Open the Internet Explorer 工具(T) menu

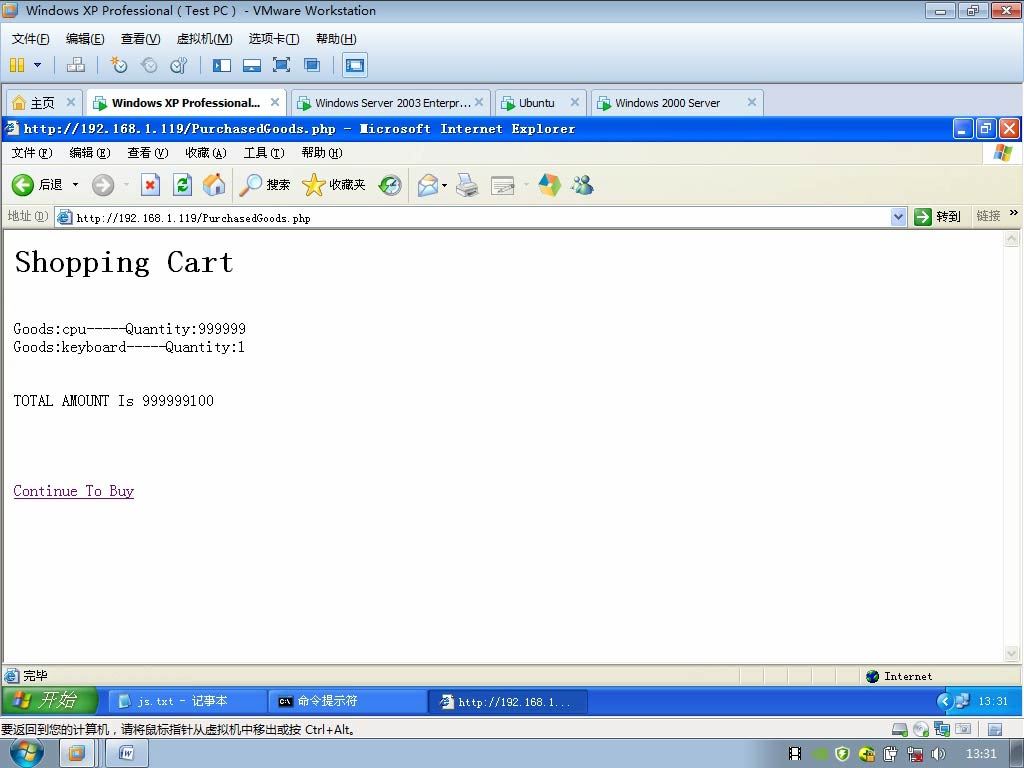click(264, 153)
